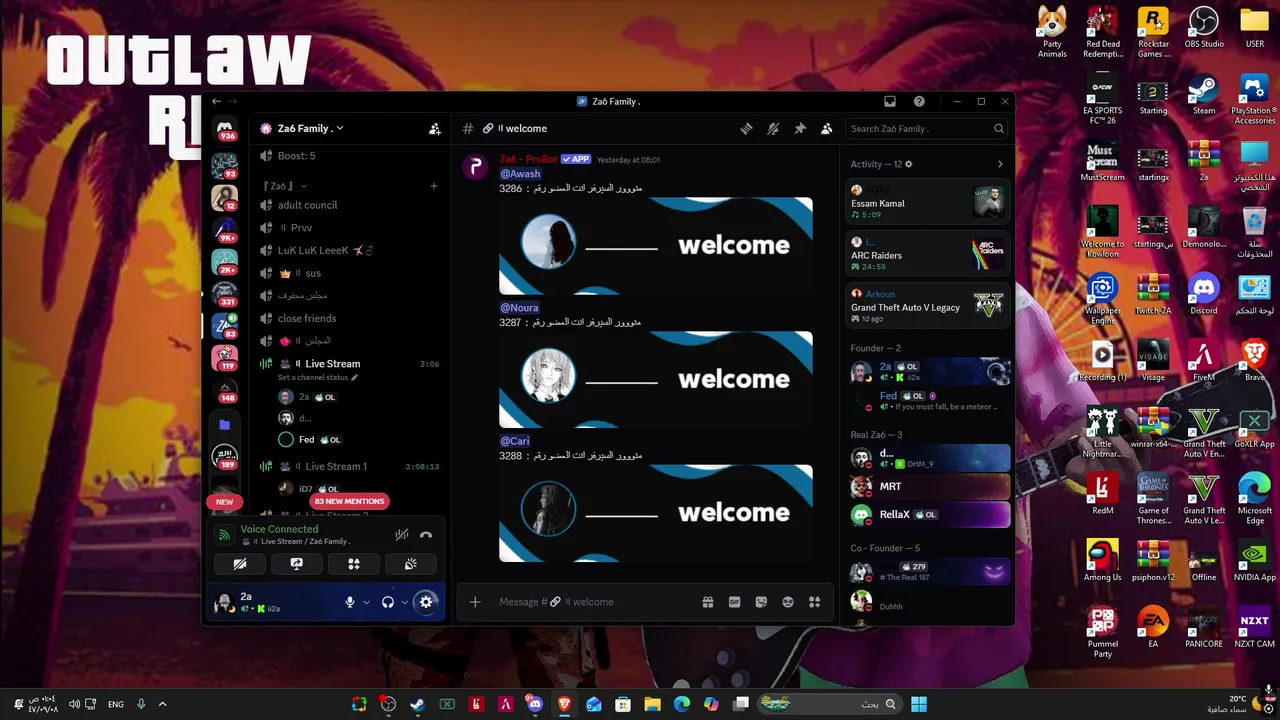Open the gift icon in message bar
Image resolution: width=1280 pixels, height=720 pixels.
coord(708,602)
